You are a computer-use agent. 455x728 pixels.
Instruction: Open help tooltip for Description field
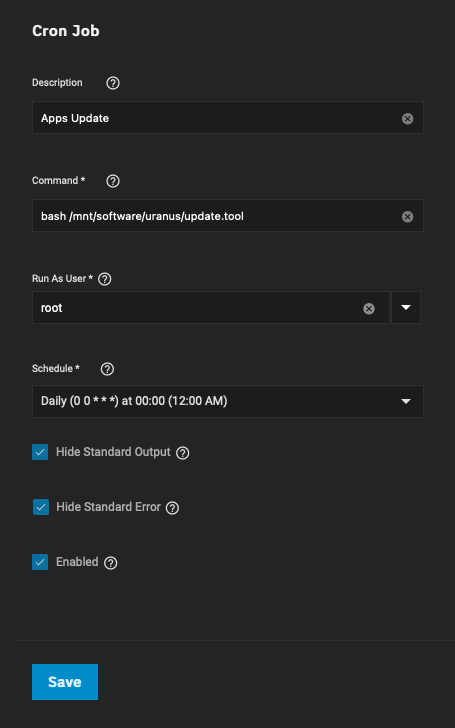pyautogui.click(x=113, y=83)
